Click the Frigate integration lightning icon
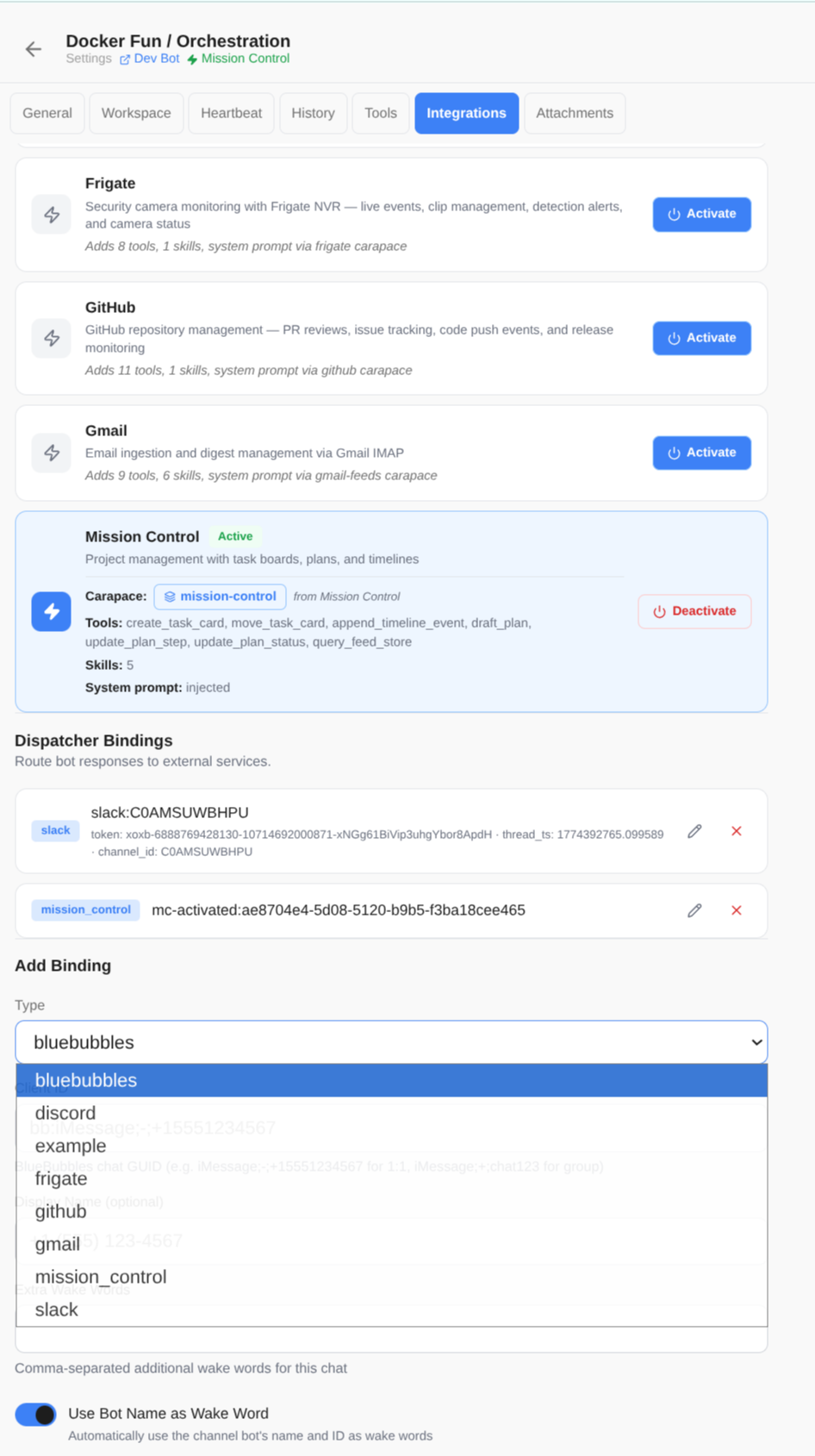 pos(51,214)
